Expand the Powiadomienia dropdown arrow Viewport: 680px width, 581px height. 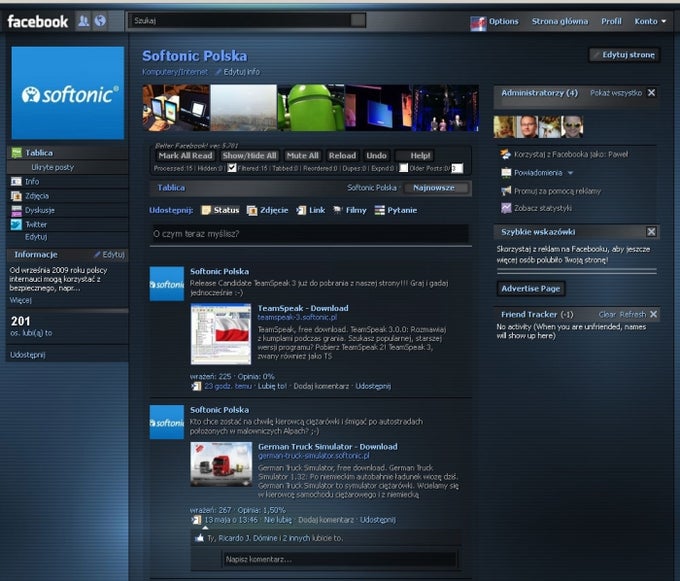(570, 173)
